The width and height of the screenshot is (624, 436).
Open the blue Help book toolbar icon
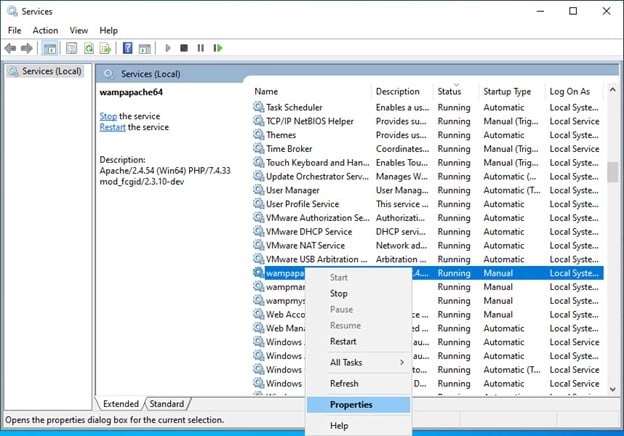click(x=127, y=48)
